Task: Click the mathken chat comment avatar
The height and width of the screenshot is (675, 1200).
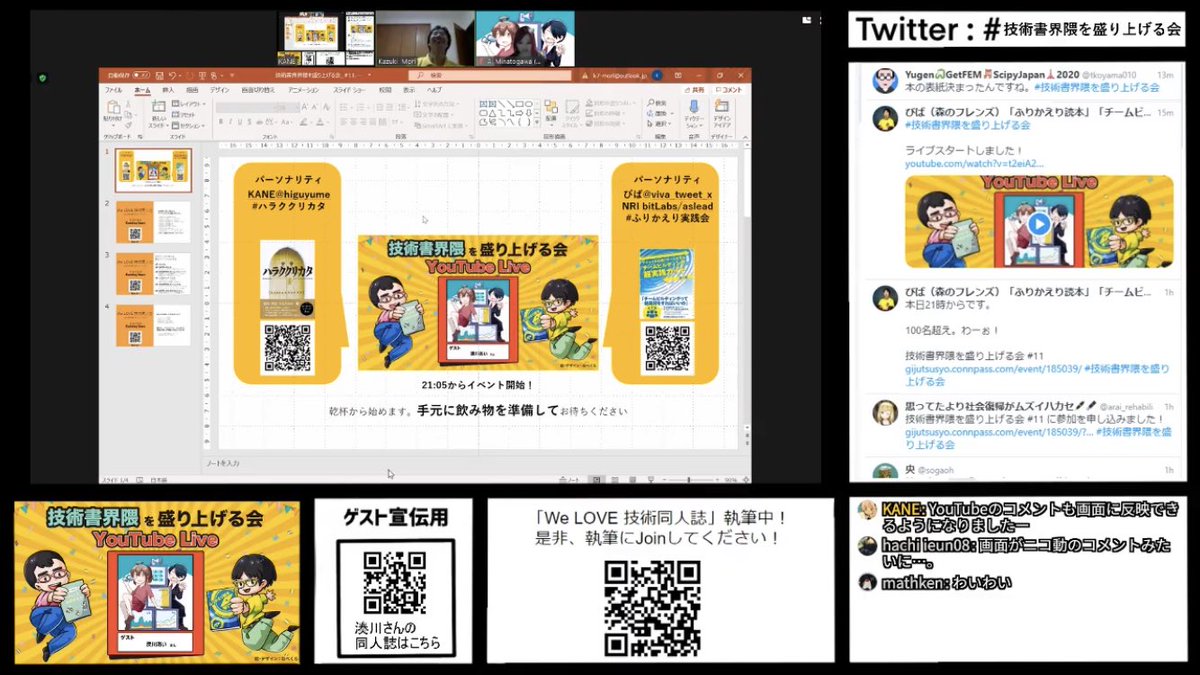Action: [x=867, y=582]
